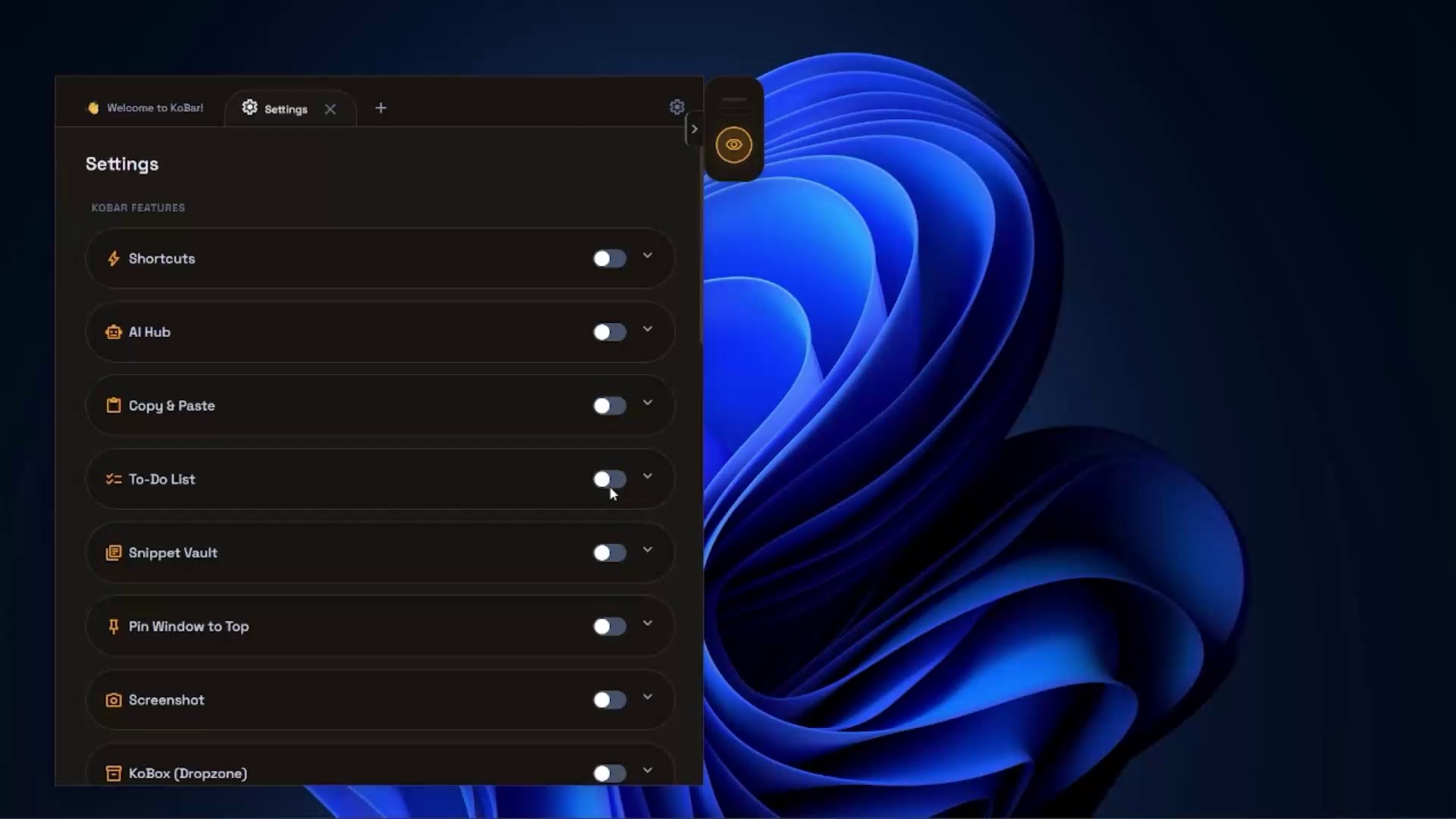The image size is (1456, 819).
Task: Select the Settings tab
Action: (279, 109)
